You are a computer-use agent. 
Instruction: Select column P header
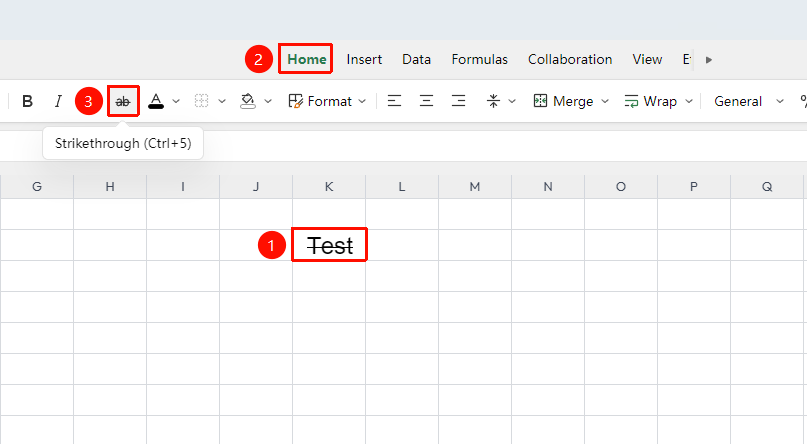(x=694, y=187)
